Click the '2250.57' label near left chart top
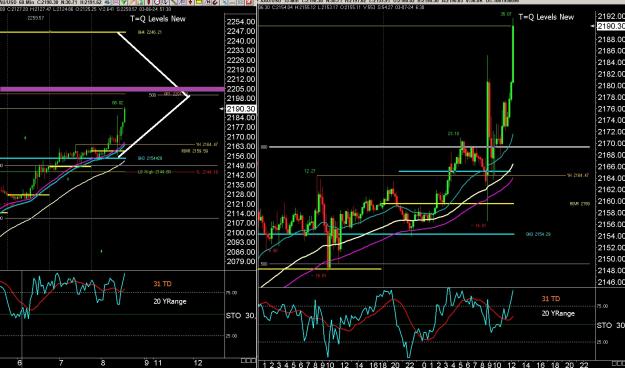This screenshot has width=625, height=368. [x=36, y=18]
